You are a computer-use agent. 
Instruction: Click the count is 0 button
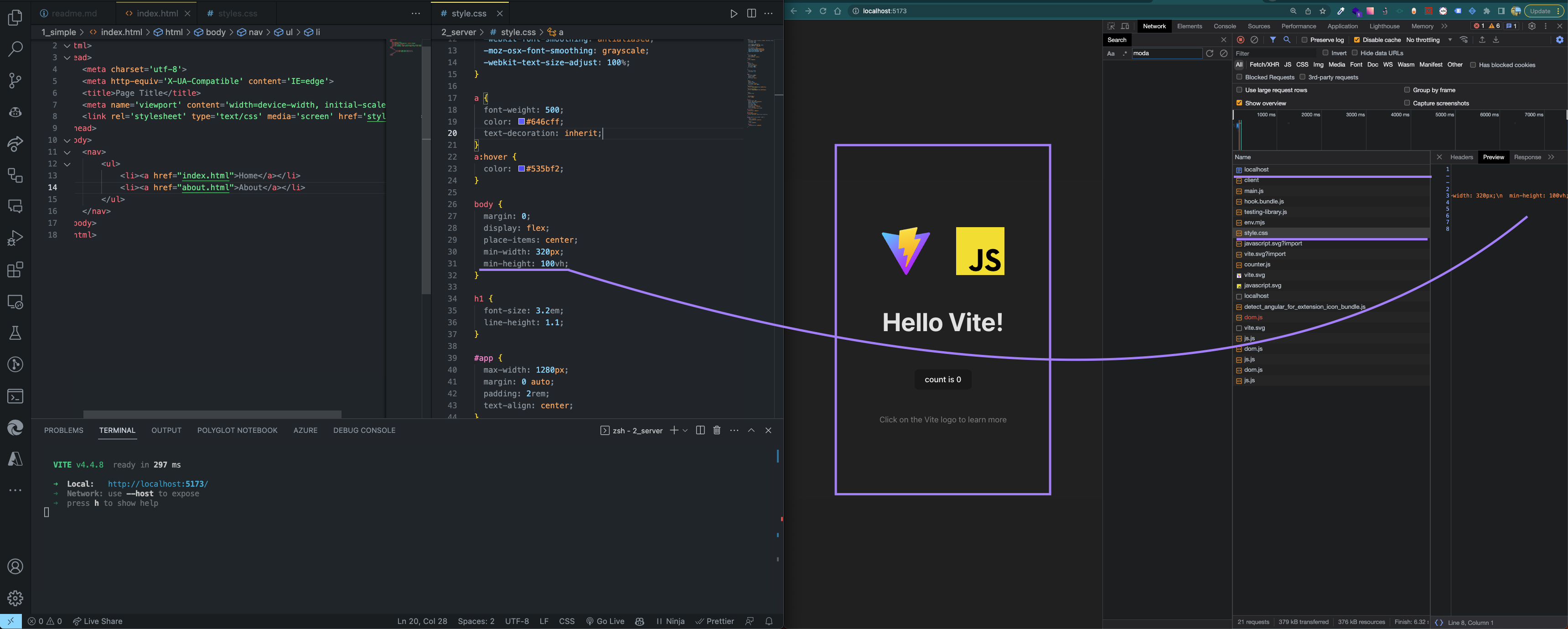[942, 379]
